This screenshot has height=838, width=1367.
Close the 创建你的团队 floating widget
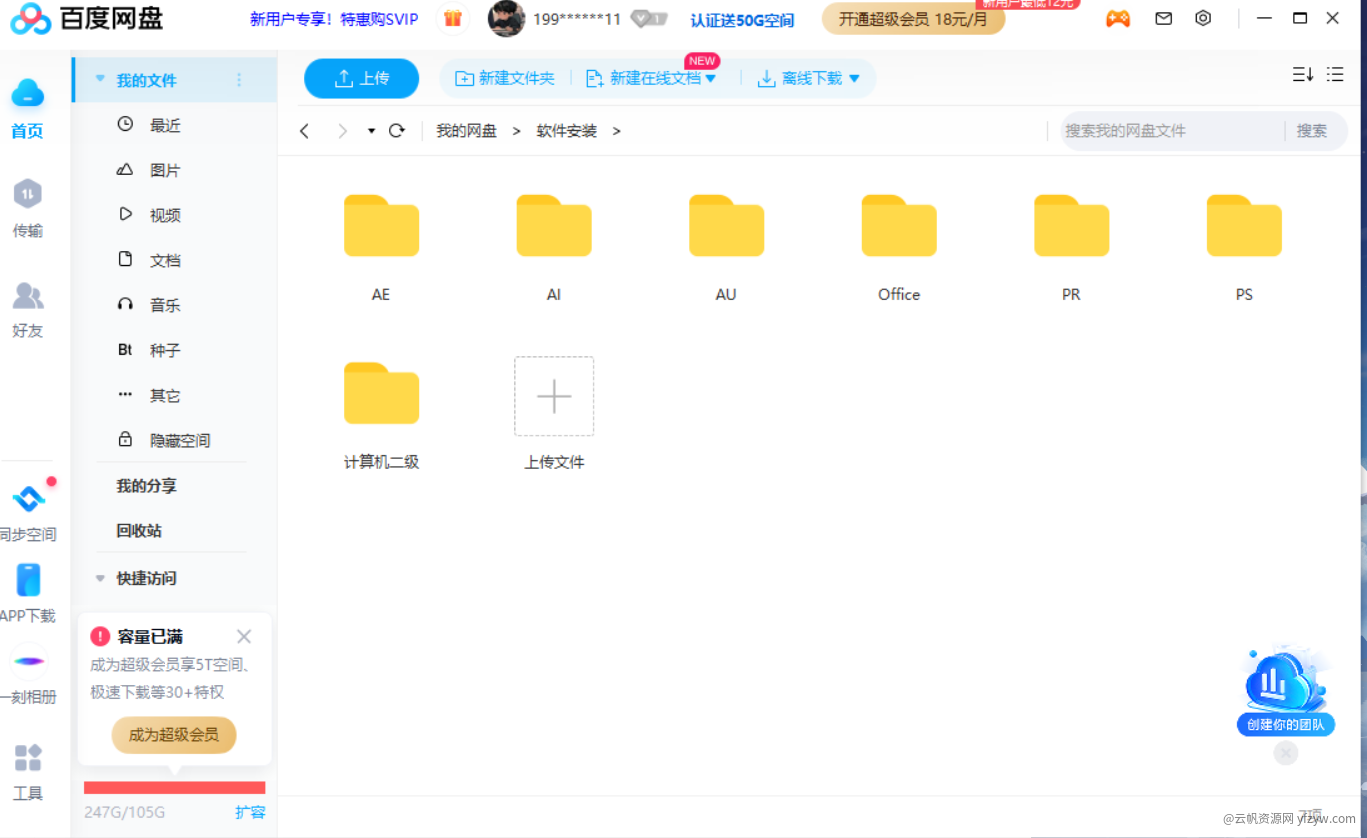point(1286,753)
